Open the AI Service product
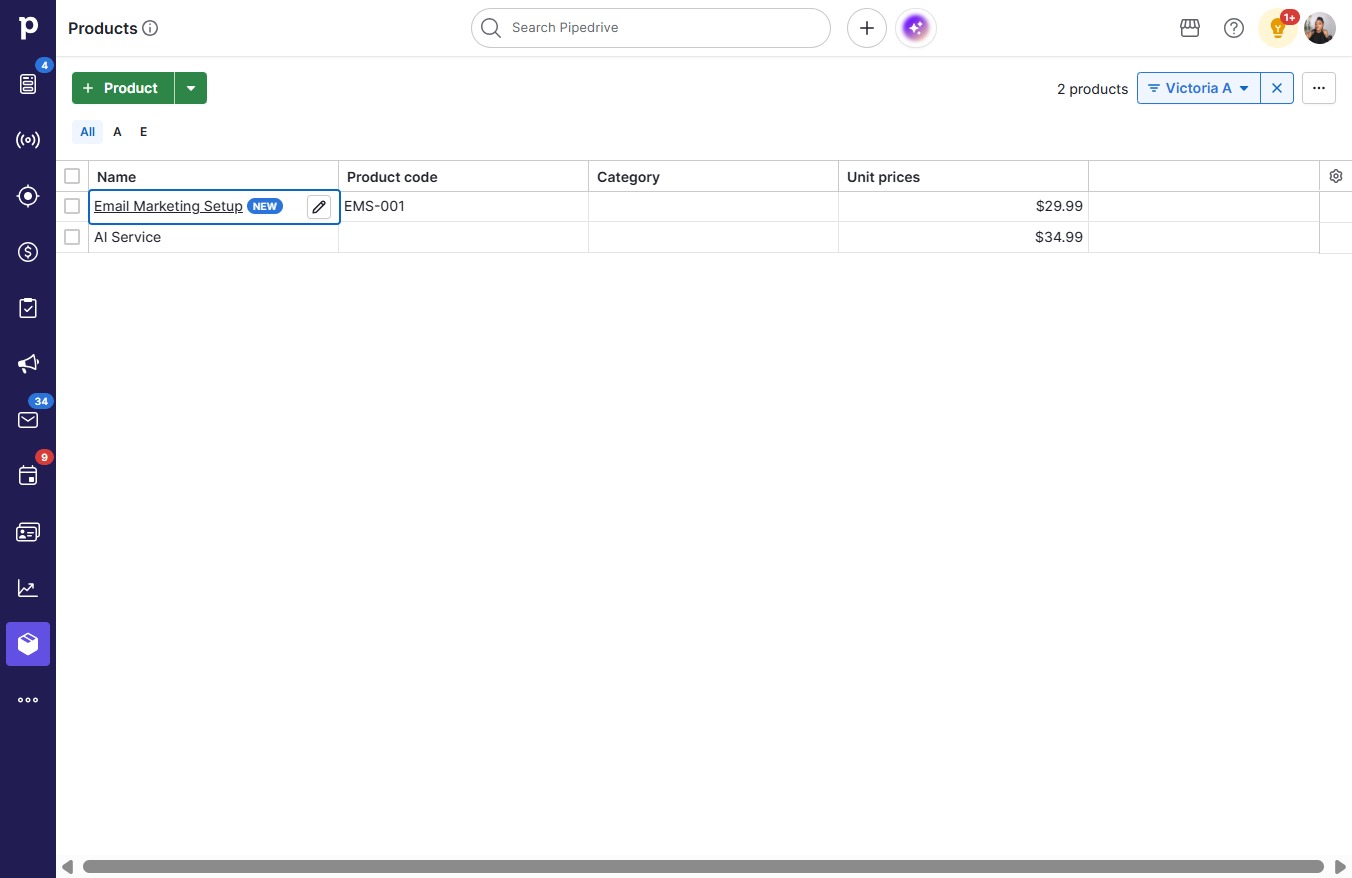 click(127, 237)
